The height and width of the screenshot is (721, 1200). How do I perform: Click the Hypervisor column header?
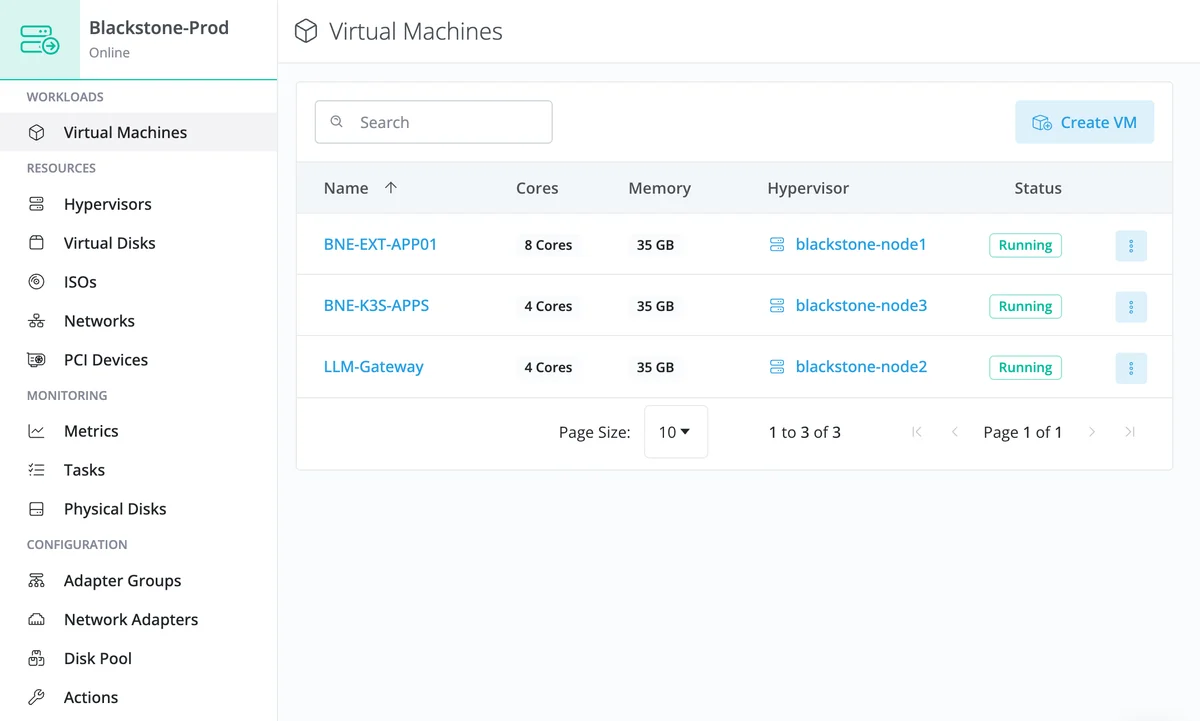808,188
